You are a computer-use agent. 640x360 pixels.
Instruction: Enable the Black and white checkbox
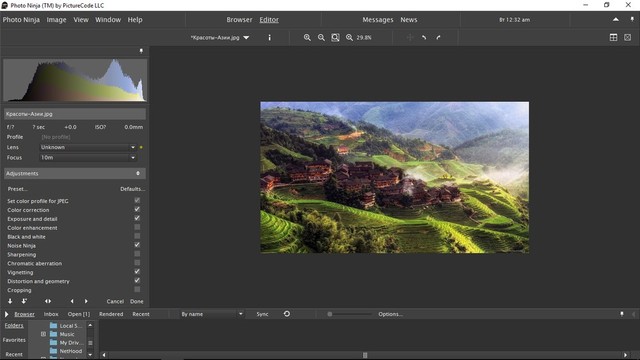pyautogui.click(x=137, y=236)
